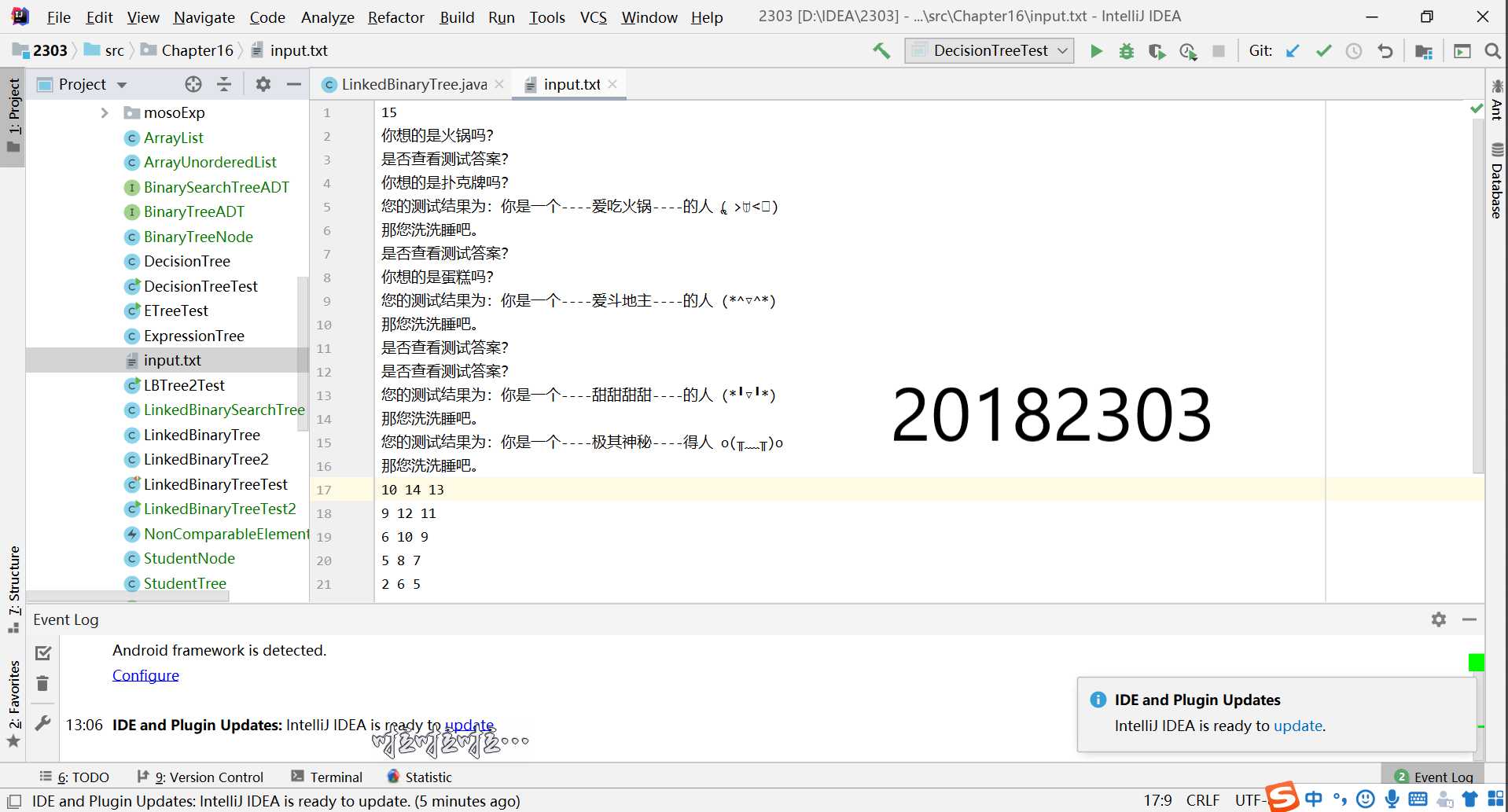The width and height of the screenshot is (1508, 812).
Task: Open Event Log wrench settings icon
Action: coord(43,723)
